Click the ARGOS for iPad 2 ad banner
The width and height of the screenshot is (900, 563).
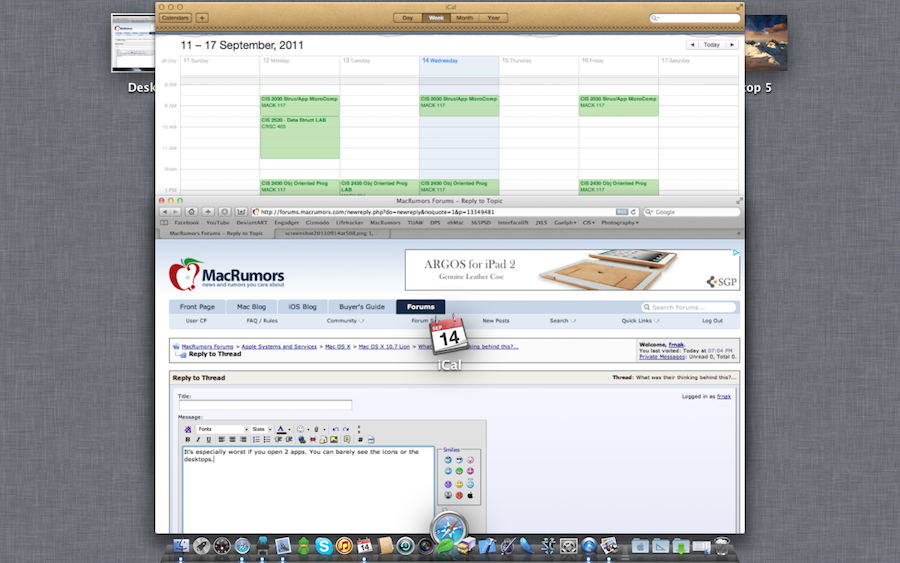[x=572, y=270]
